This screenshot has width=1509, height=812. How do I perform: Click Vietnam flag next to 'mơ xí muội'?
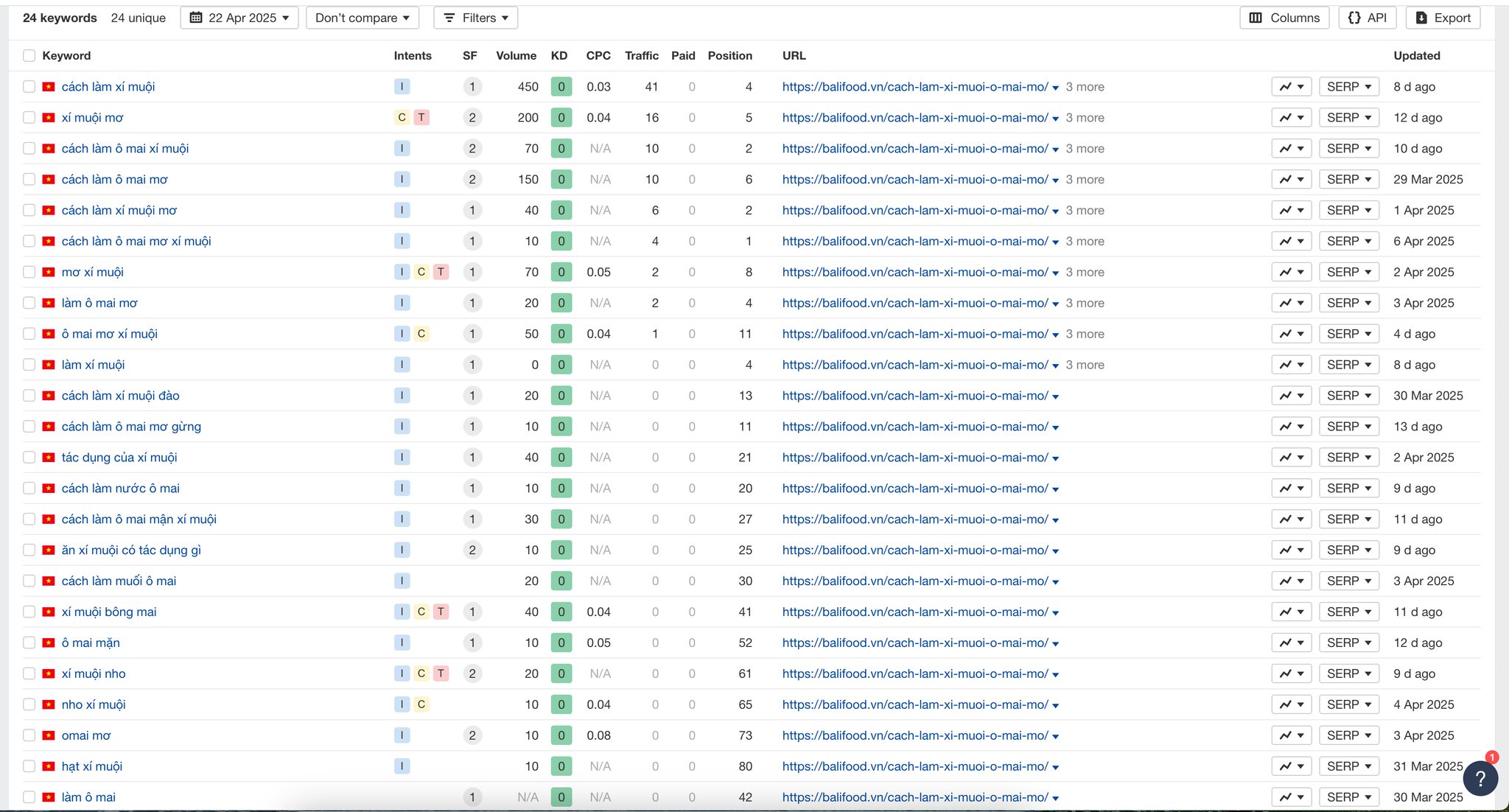click(49, 273)
